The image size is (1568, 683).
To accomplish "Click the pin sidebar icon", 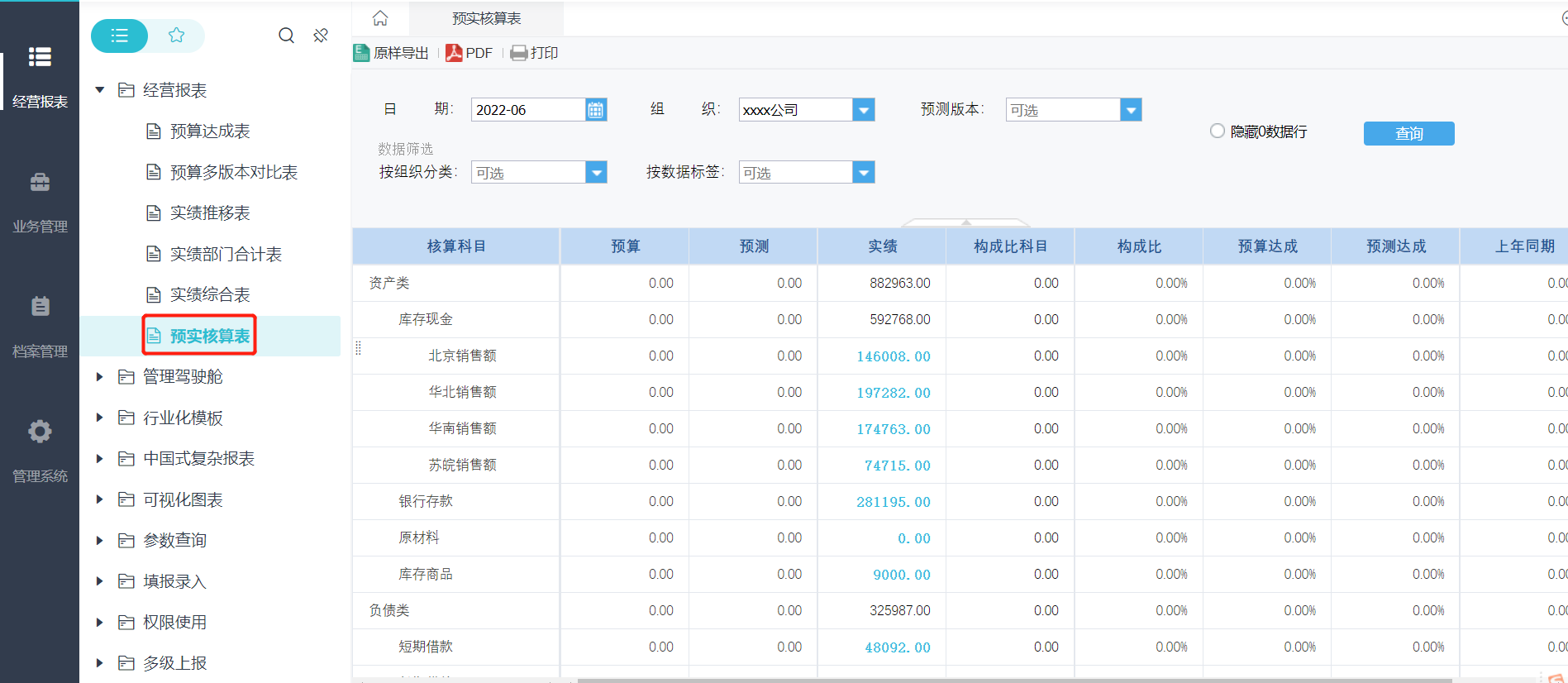I will tap(321, 36).
